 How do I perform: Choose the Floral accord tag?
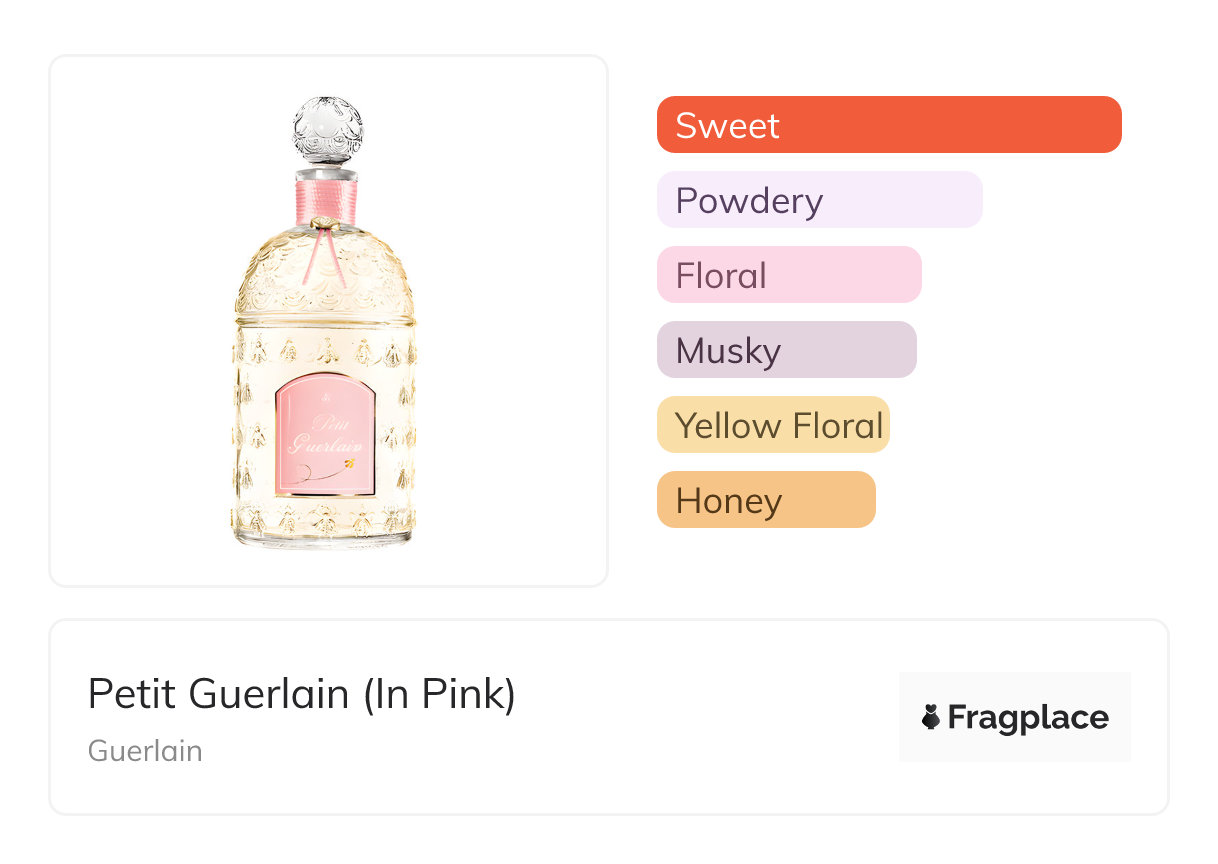click(788, 275)
